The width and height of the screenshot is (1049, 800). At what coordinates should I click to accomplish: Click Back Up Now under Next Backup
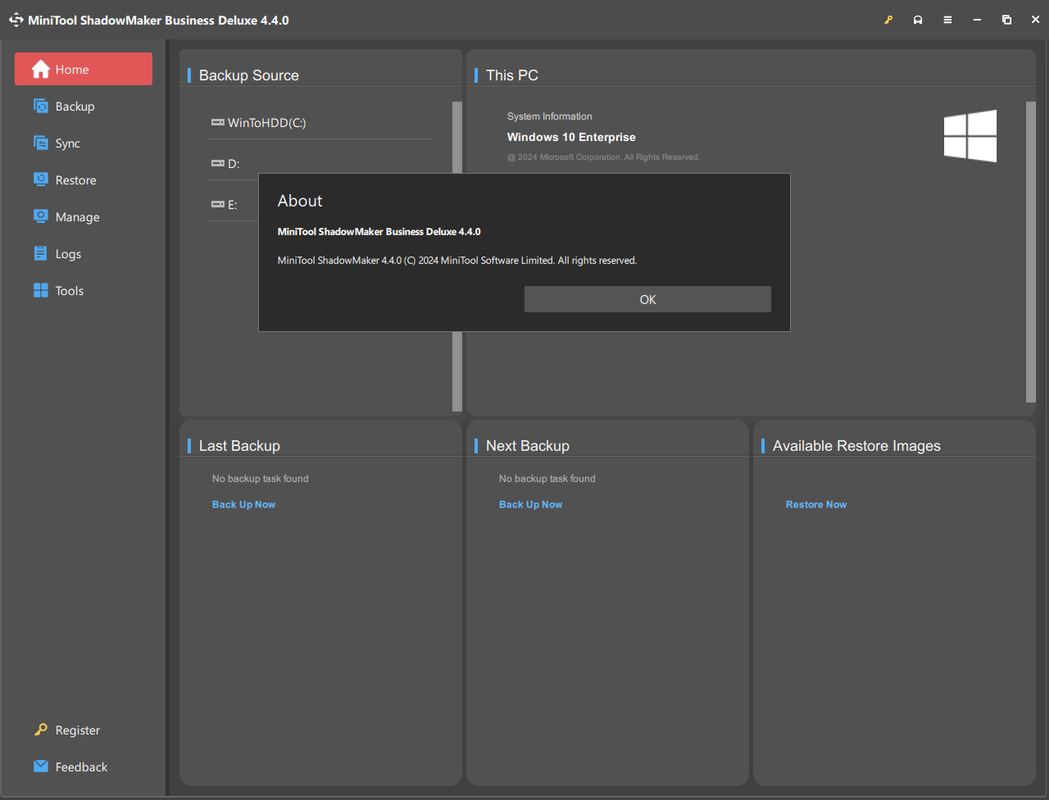(x=531, y=504)
